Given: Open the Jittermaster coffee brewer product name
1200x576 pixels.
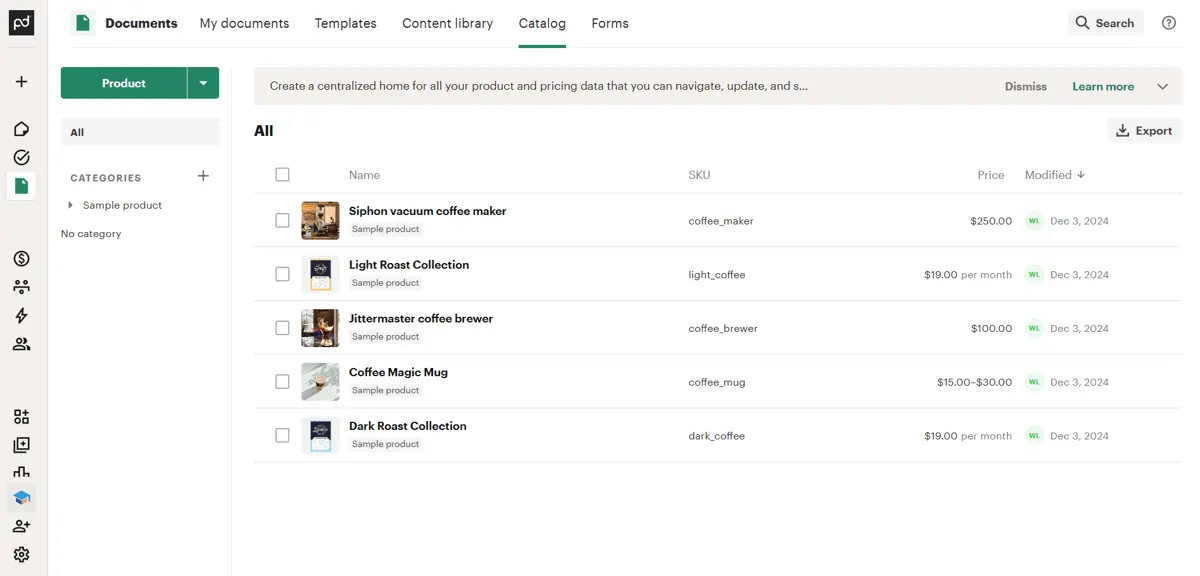Looking at the screenshot, I should click(x=421, y=319).
